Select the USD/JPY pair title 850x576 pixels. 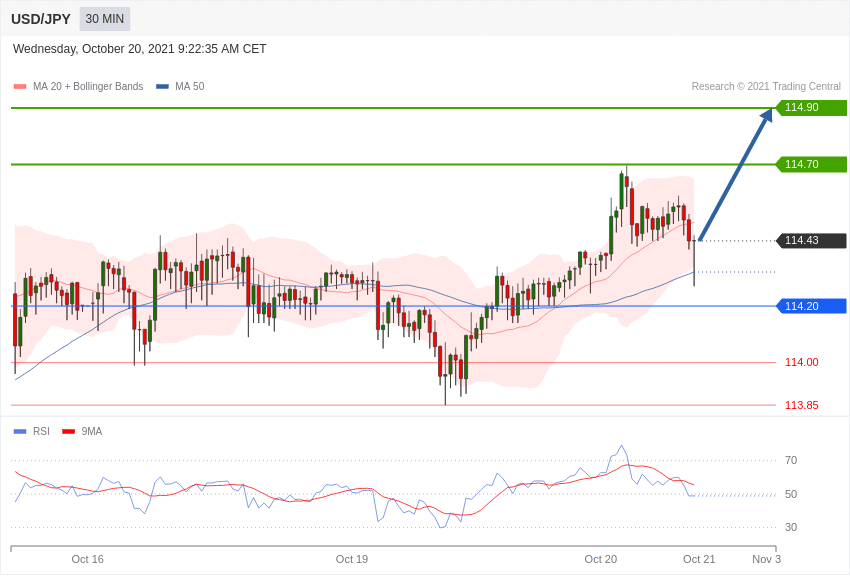(x=41, y=19)
